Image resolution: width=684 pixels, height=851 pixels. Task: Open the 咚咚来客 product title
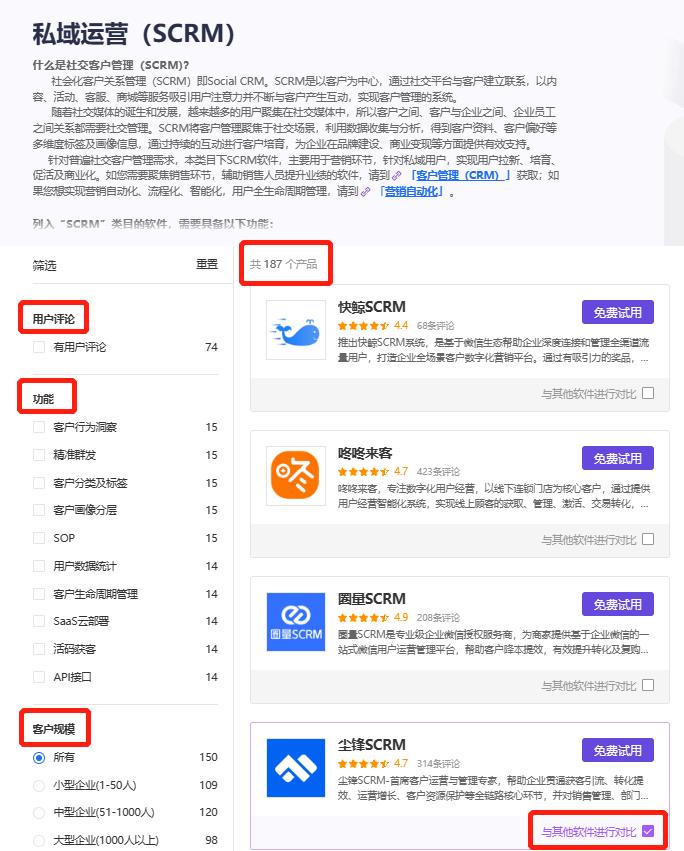coord(365,453)
